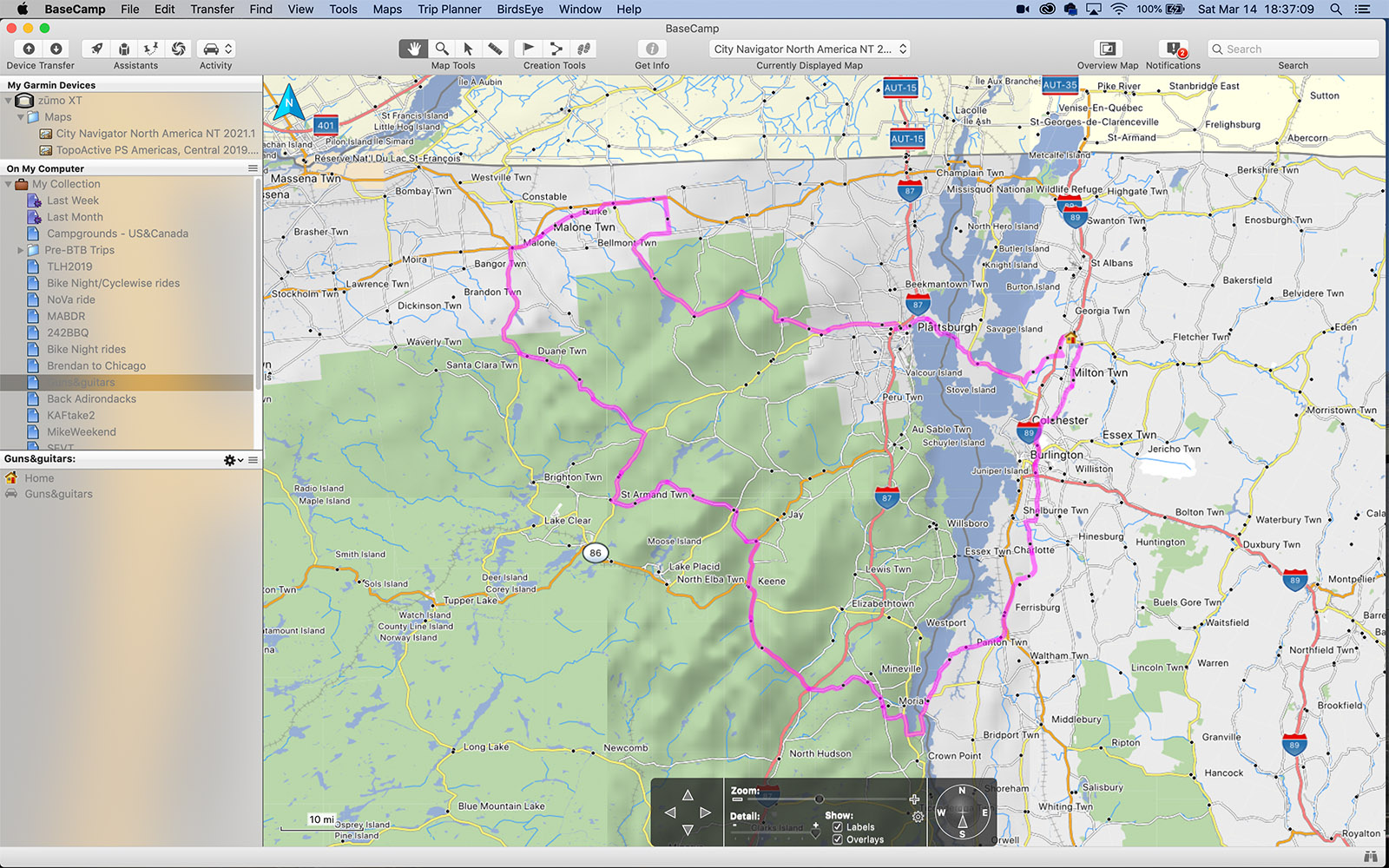
Task: Click the Send to Device upload icon
Action: click(x=29, y=49)
